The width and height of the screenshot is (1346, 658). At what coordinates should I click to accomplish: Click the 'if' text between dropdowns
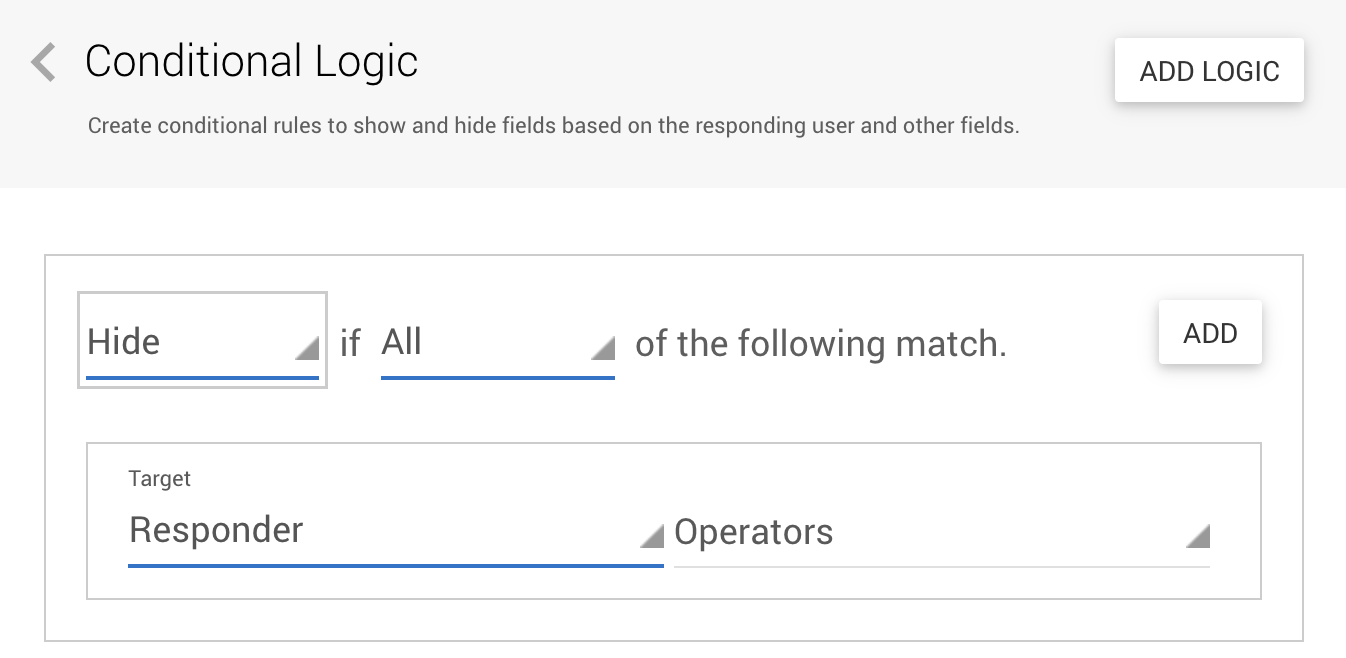(x=350, y=344)
